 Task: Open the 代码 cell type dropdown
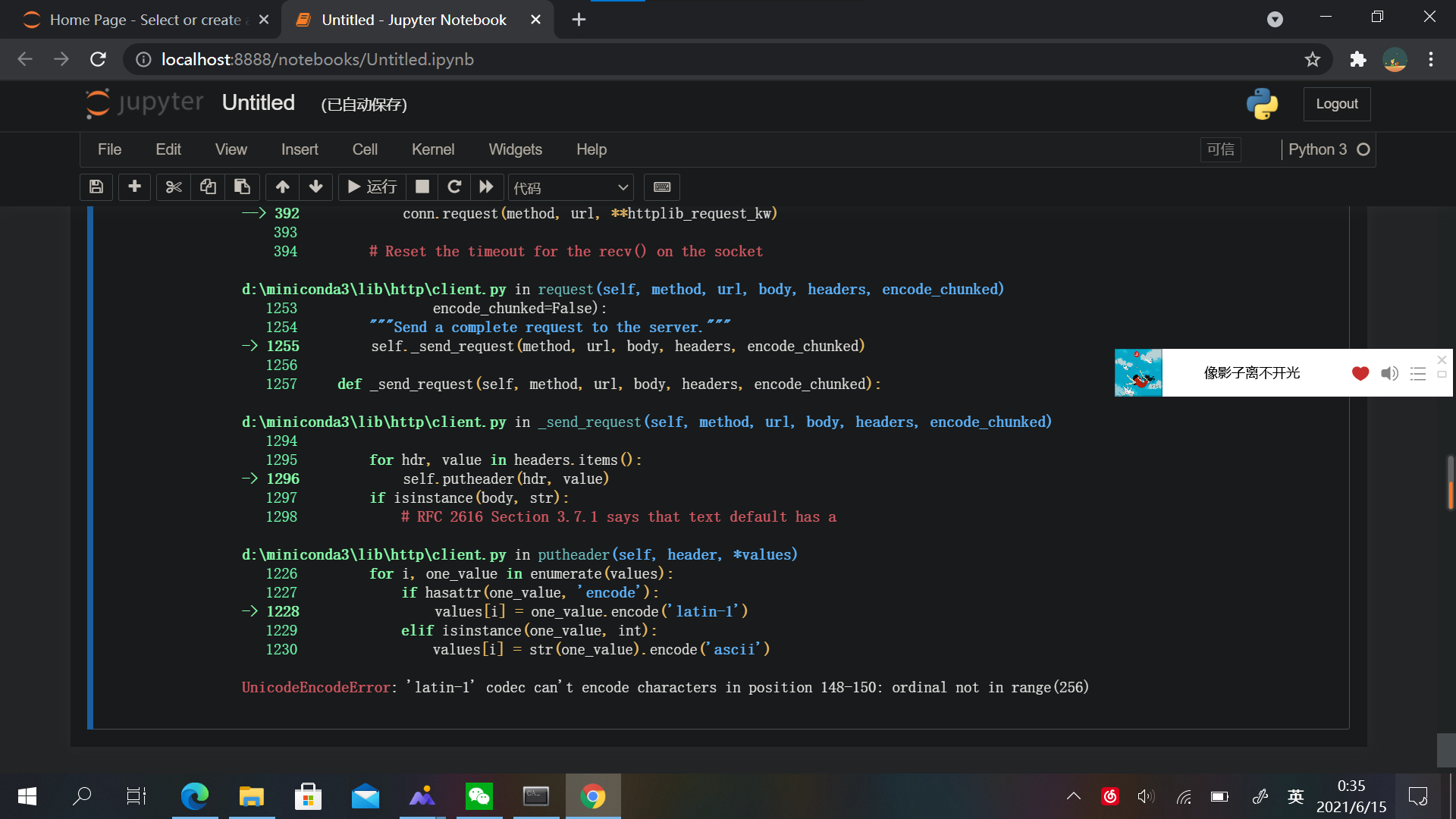click(571, 188)
